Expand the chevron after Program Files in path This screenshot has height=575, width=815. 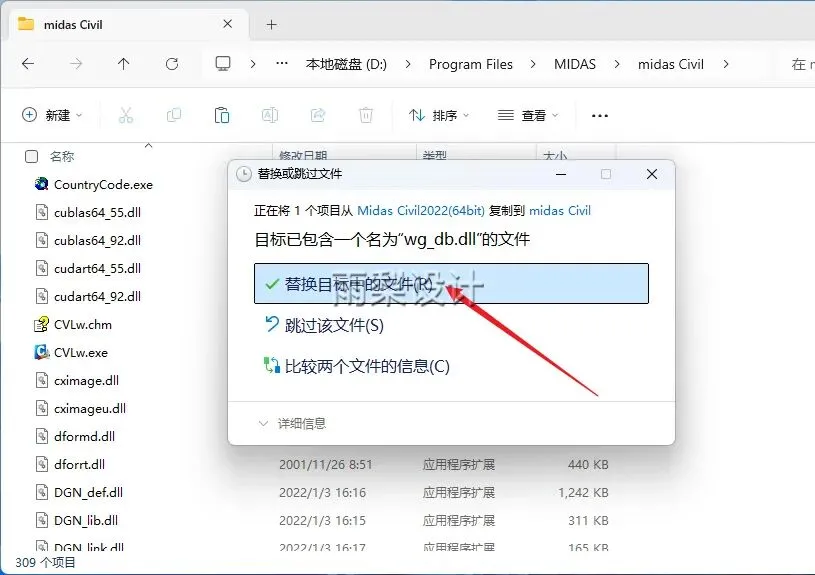click(x=533, y=64)
